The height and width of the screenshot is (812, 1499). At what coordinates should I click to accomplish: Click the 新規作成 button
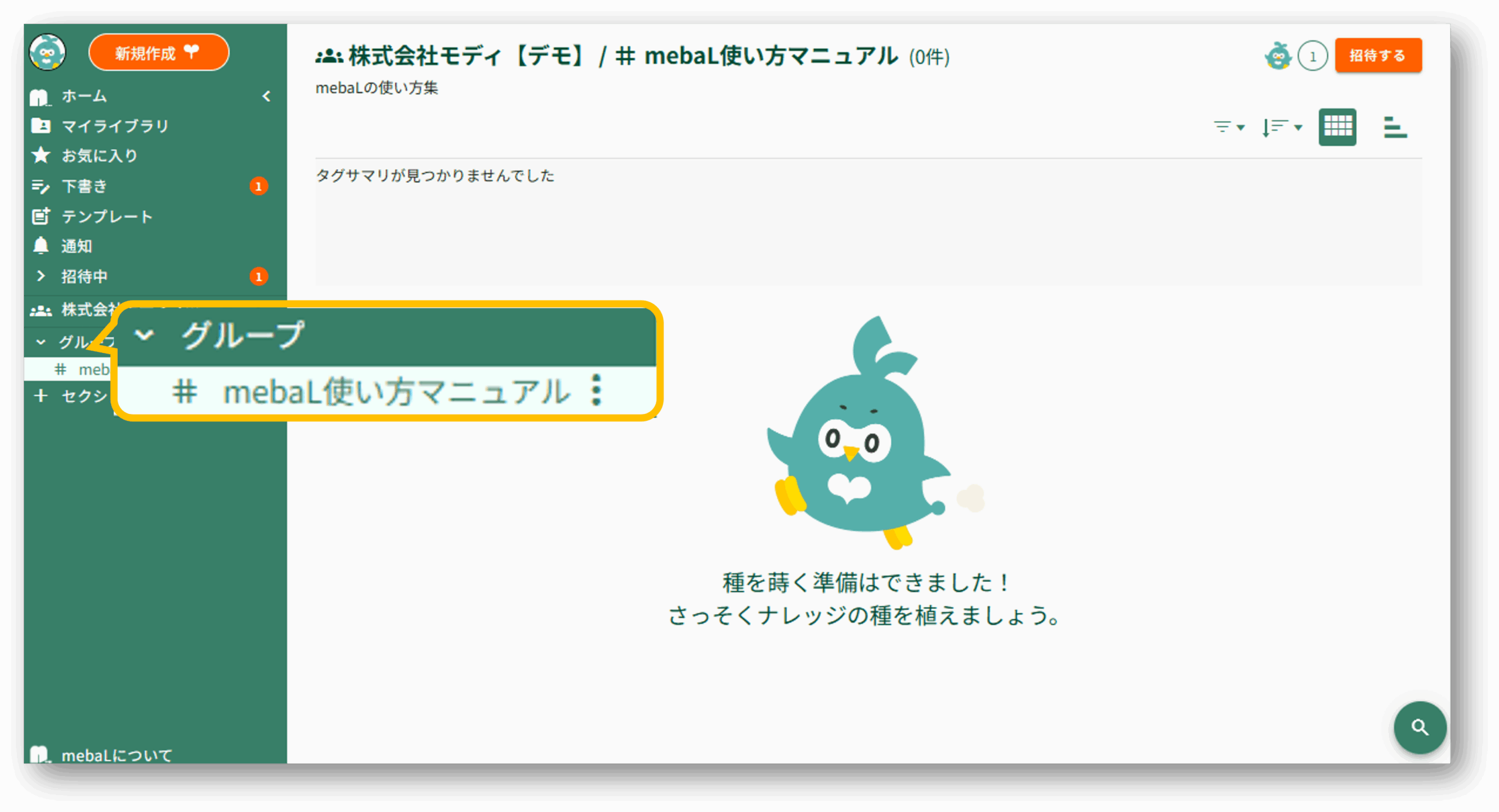(159, 52)
